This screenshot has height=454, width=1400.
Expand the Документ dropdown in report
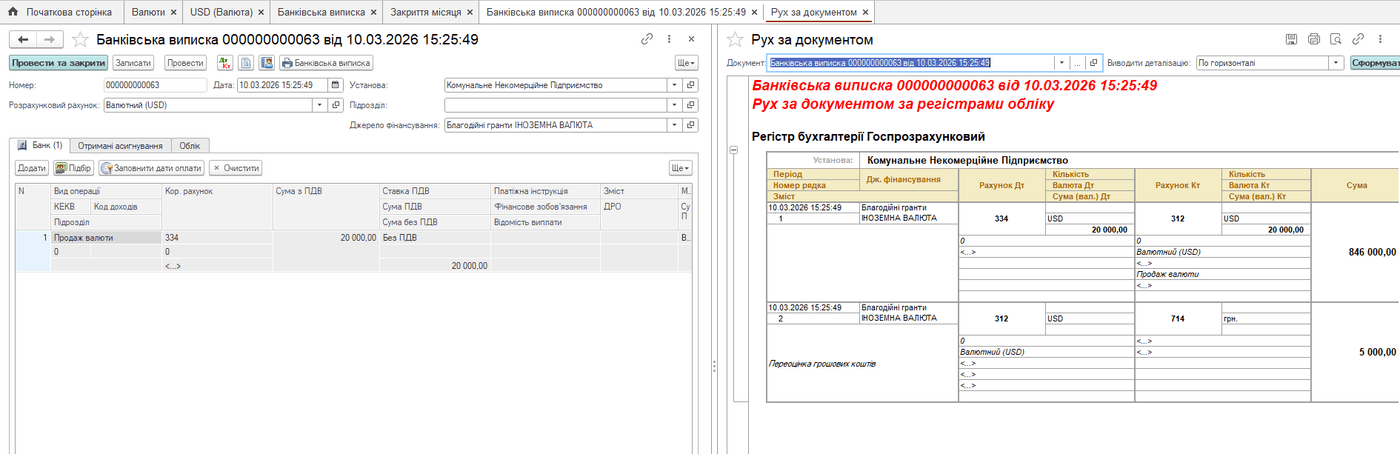pyautogui.click(x=1061, y=62)
